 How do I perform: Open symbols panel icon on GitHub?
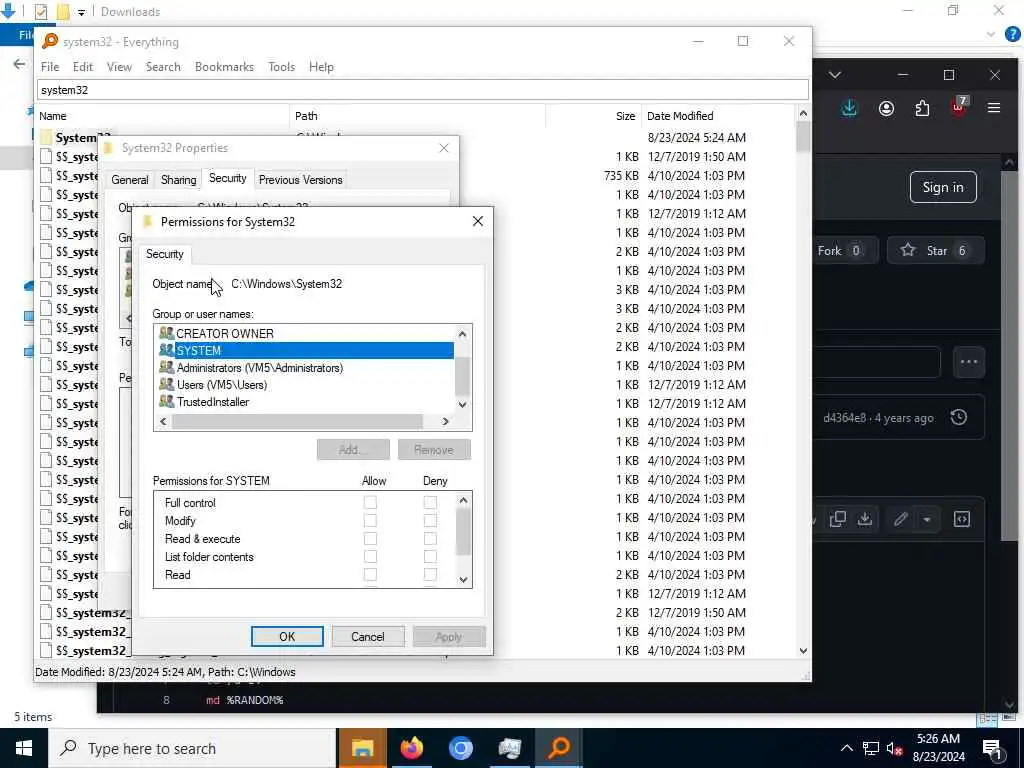[x=962, y=519]
